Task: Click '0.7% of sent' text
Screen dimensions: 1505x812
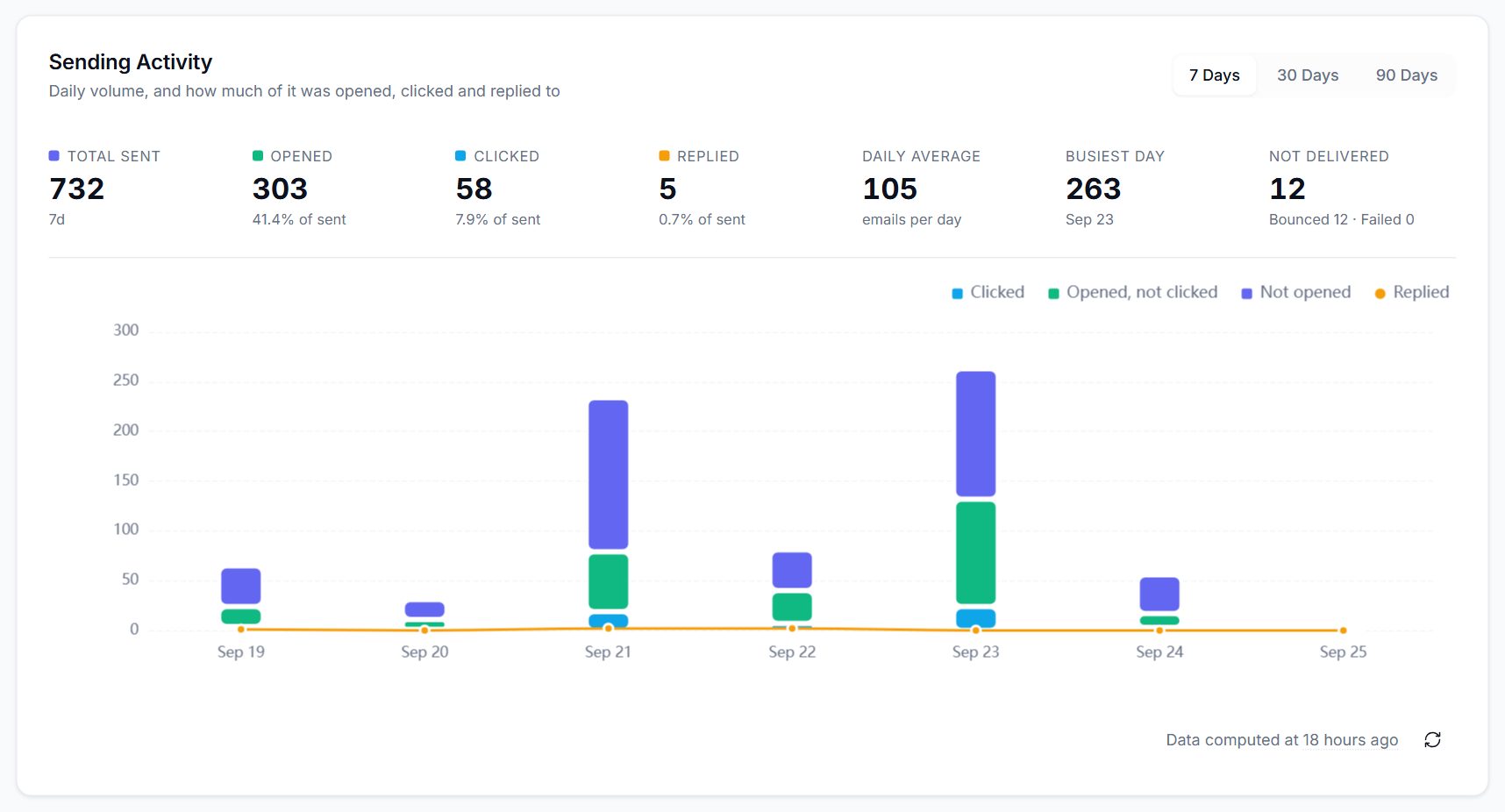Action: pyautogui.click(x=702, y=219)
